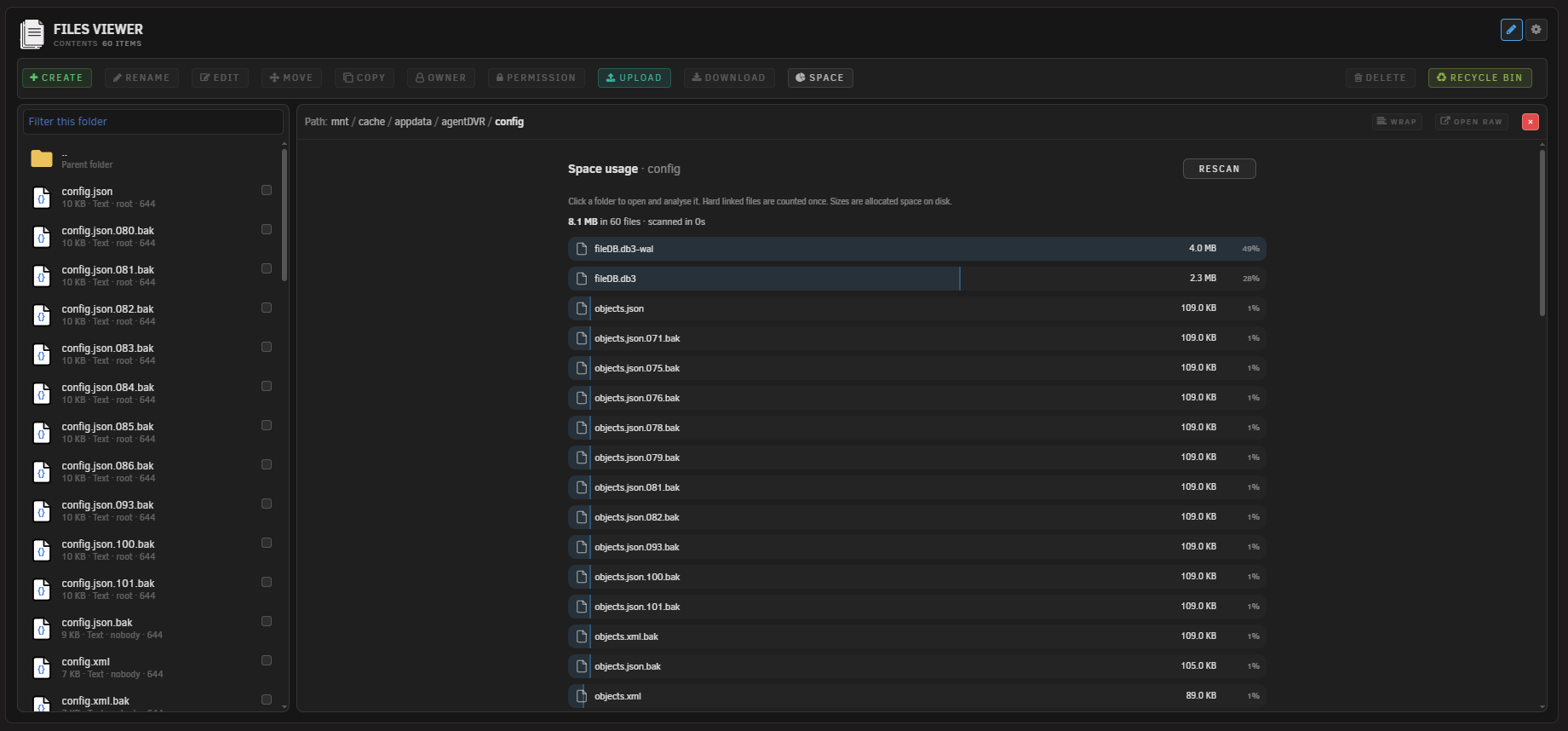
Task: Click config.json file icon
Action: point(42,198)
